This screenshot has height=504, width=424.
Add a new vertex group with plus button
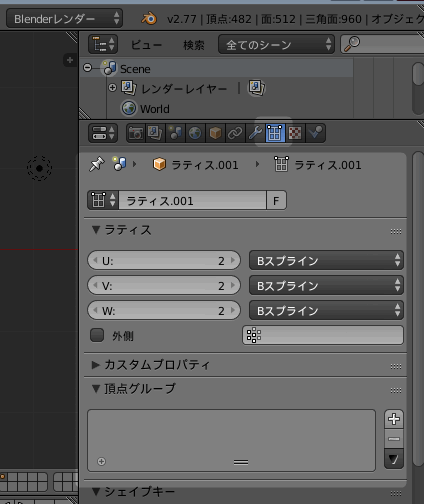[x=394, y=419]
